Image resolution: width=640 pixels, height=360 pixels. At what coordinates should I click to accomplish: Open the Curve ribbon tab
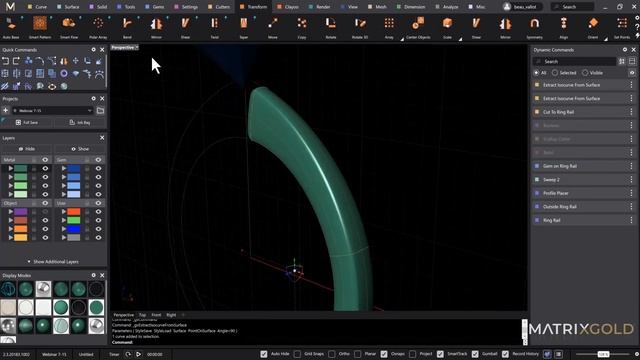[37, 7]
